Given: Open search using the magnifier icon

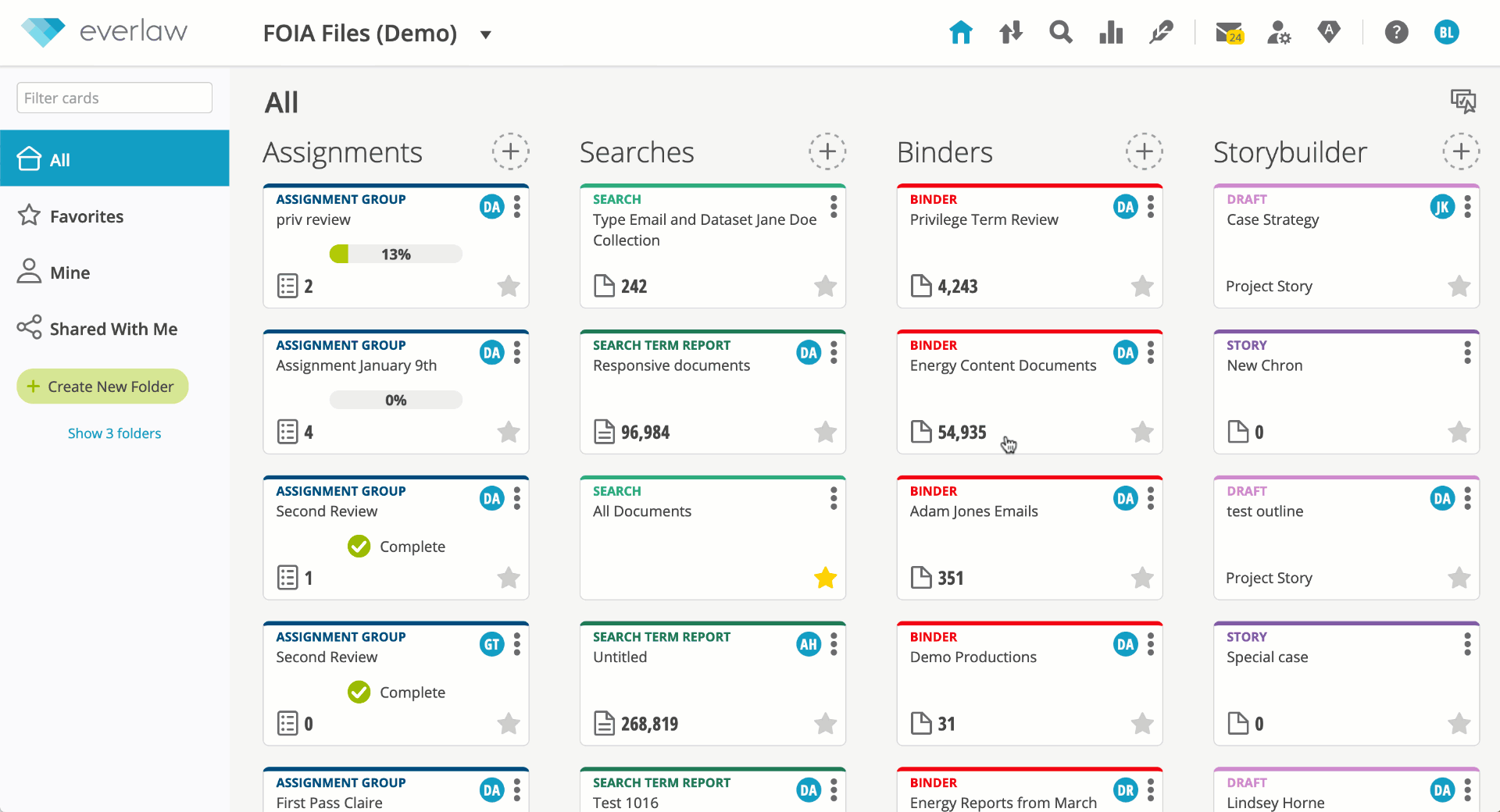Looking at the screenshot, I should pyautogui.click(x=1060, y=32).
